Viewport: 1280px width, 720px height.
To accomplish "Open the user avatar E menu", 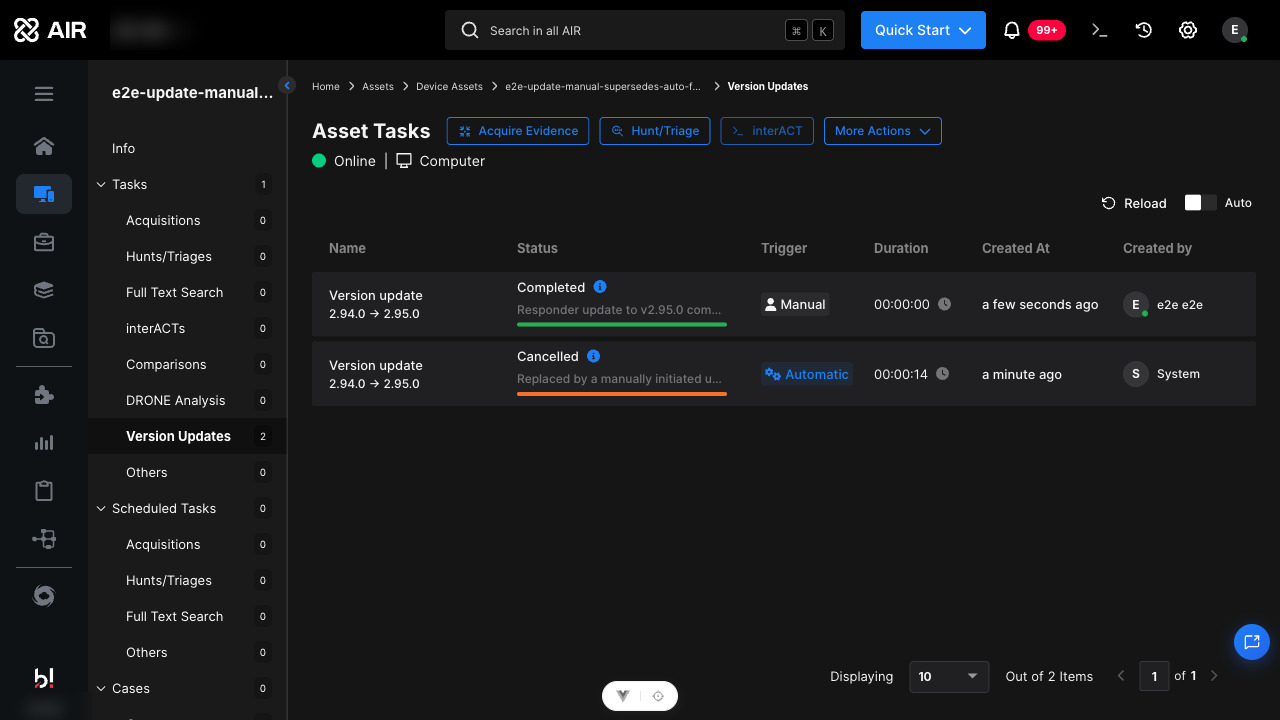I will pos(1235,30).
